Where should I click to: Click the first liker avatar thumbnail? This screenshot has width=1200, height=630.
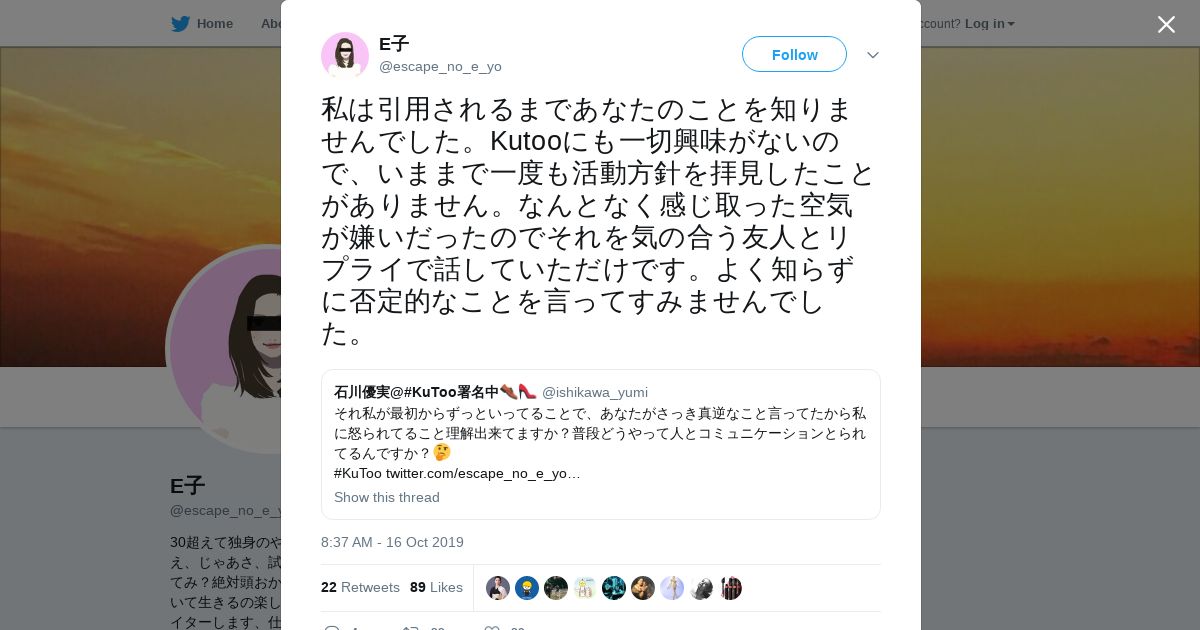498,588
